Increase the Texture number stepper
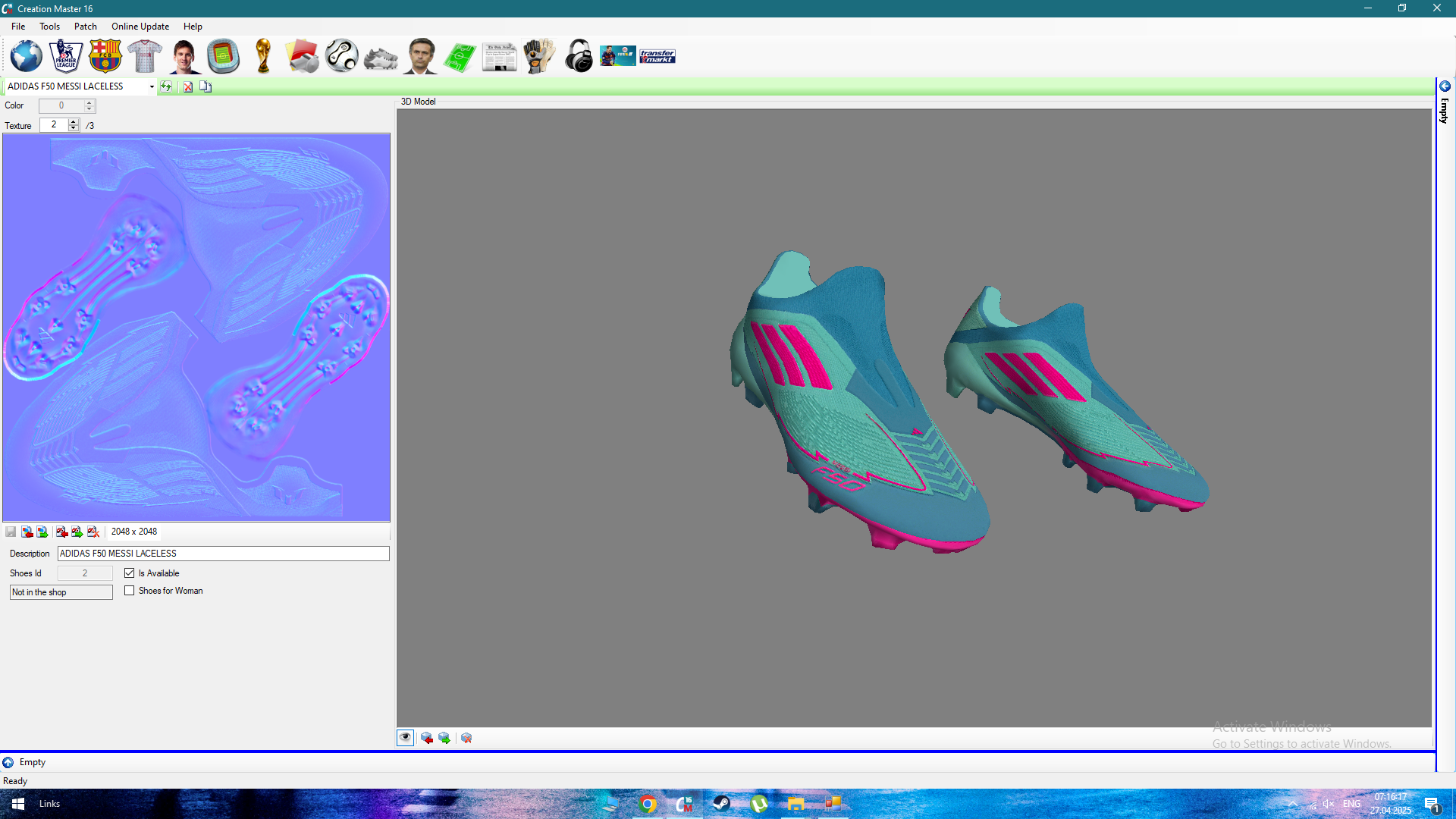The height and width of the screenshot is (819, 1456). click(74, 121)
